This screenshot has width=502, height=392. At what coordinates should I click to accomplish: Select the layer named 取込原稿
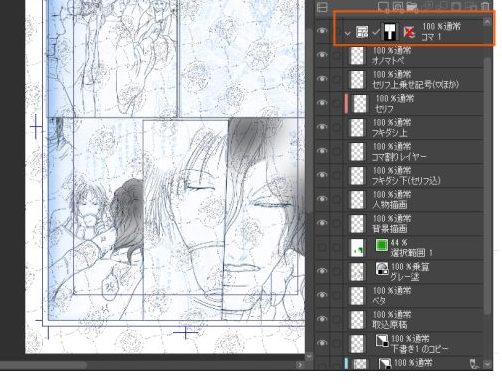(389, 324)
